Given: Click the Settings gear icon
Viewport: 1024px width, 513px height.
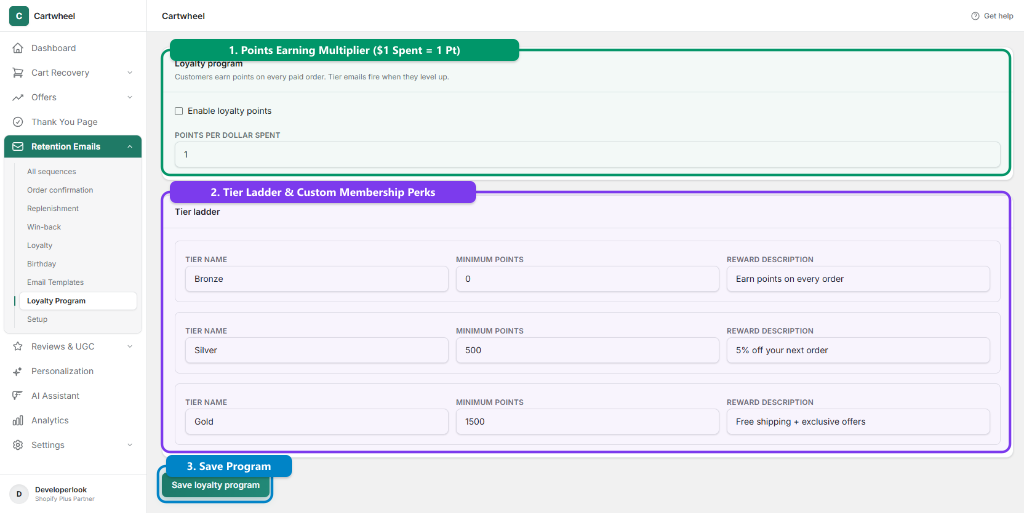Looking at the screenshot, I should 18,445.
